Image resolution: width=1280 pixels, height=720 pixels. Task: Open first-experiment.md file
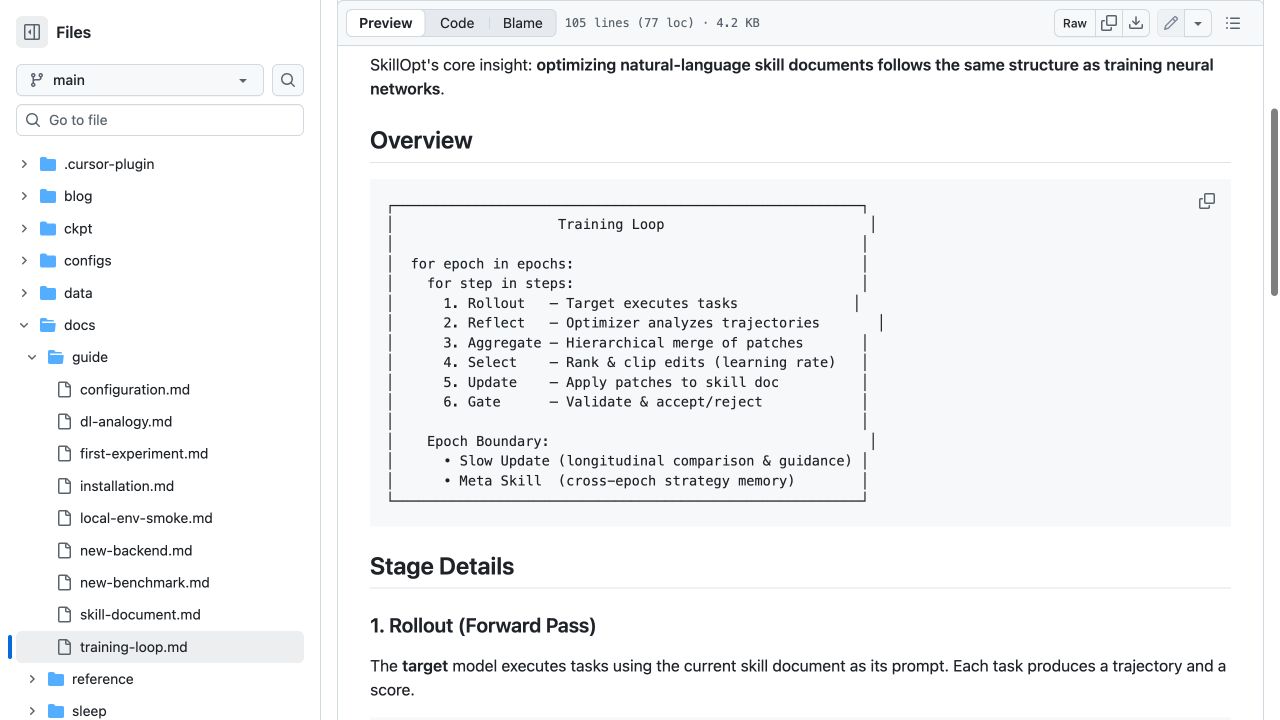pos(144,453)
